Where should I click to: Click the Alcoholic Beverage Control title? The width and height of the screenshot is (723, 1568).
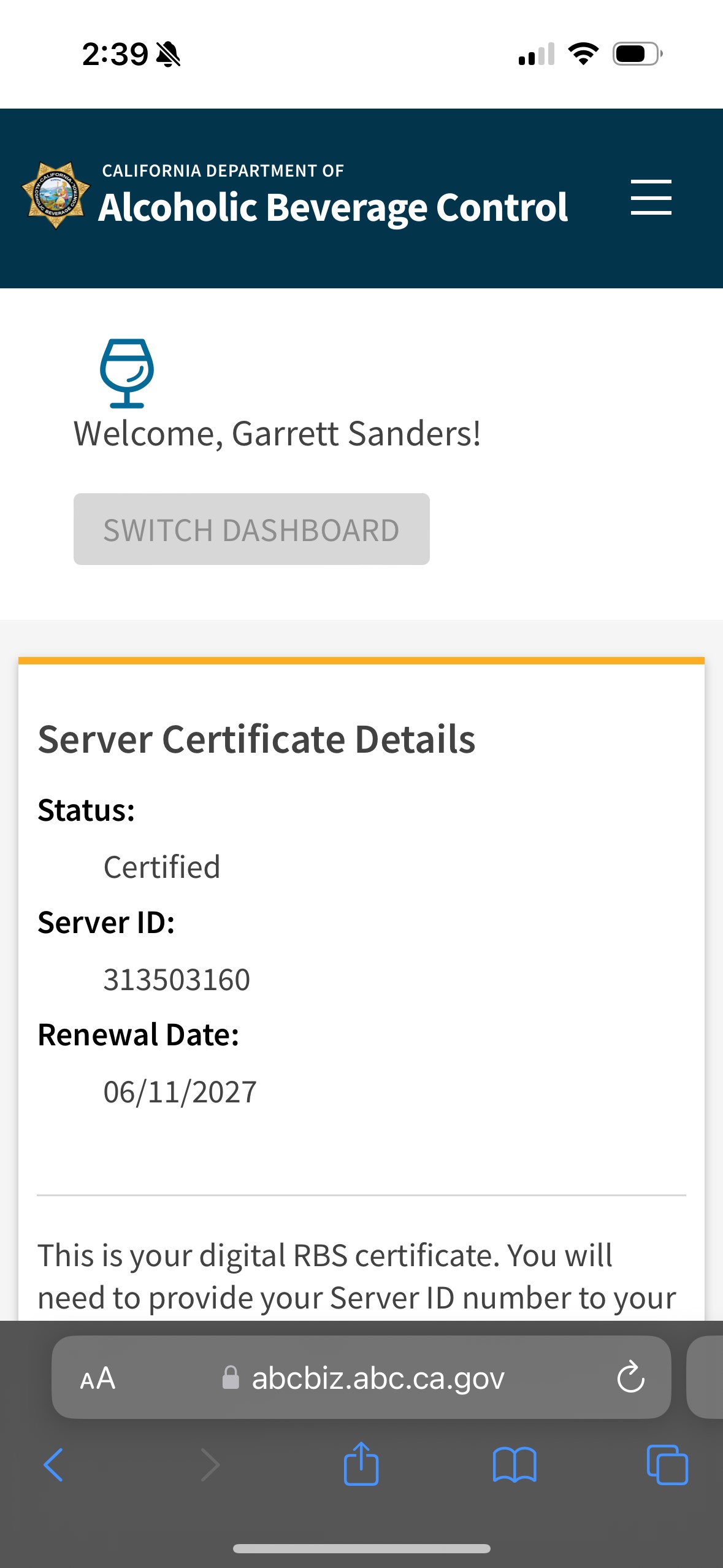(x=333, y=207)
